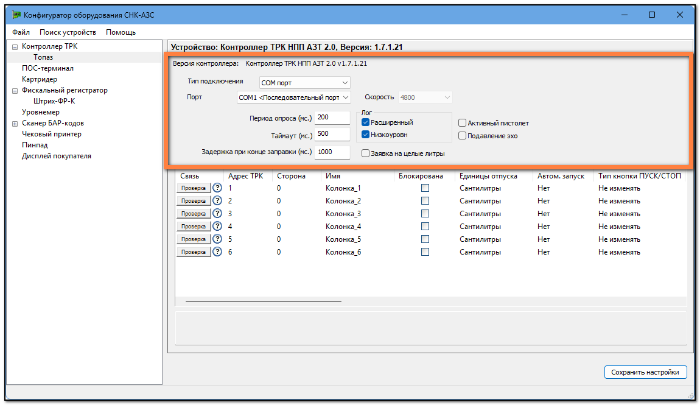
Task: Collapse the Контроллер ТРК tree node
Action: [15, 47]
